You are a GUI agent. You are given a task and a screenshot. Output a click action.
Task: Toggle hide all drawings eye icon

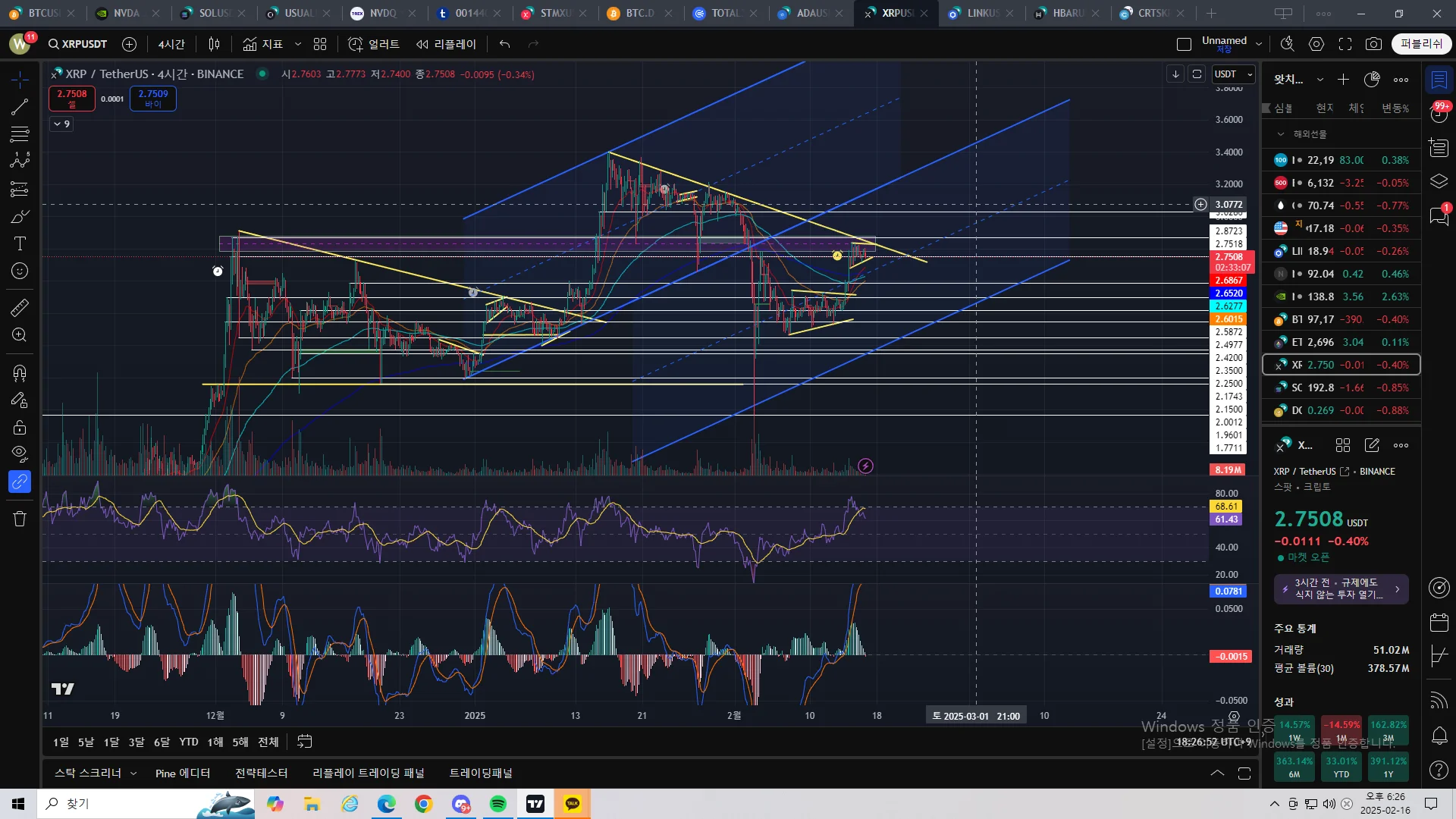(20, 453)
